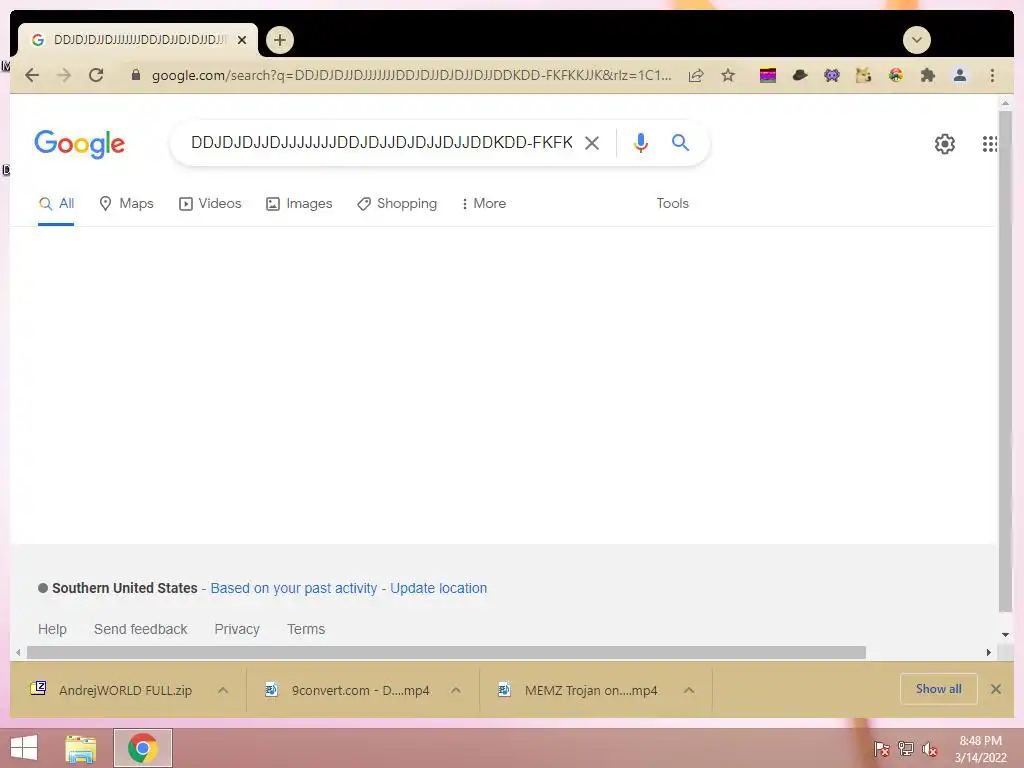Open the Windows Start menu

pyautogui.click(x=24, y=748)
